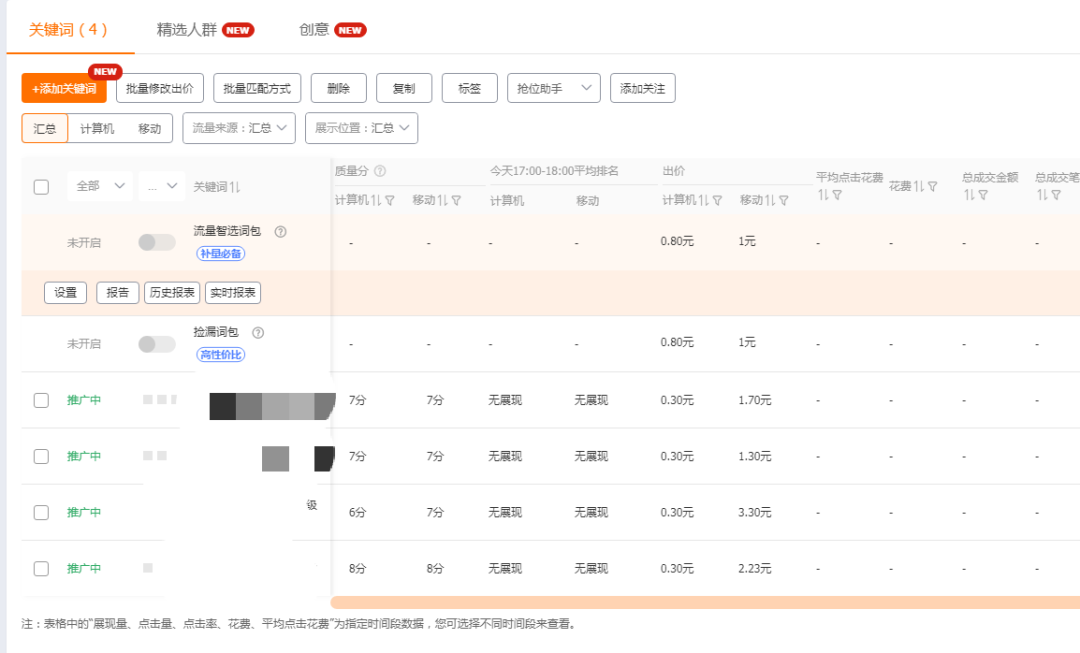
Task: Open 实时报表 for the smart word pack
Action: click(232, 293)
